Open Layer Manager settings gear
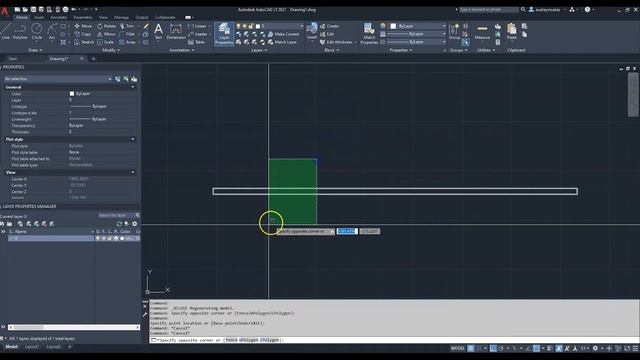640x360 pixels. (135, 224)
